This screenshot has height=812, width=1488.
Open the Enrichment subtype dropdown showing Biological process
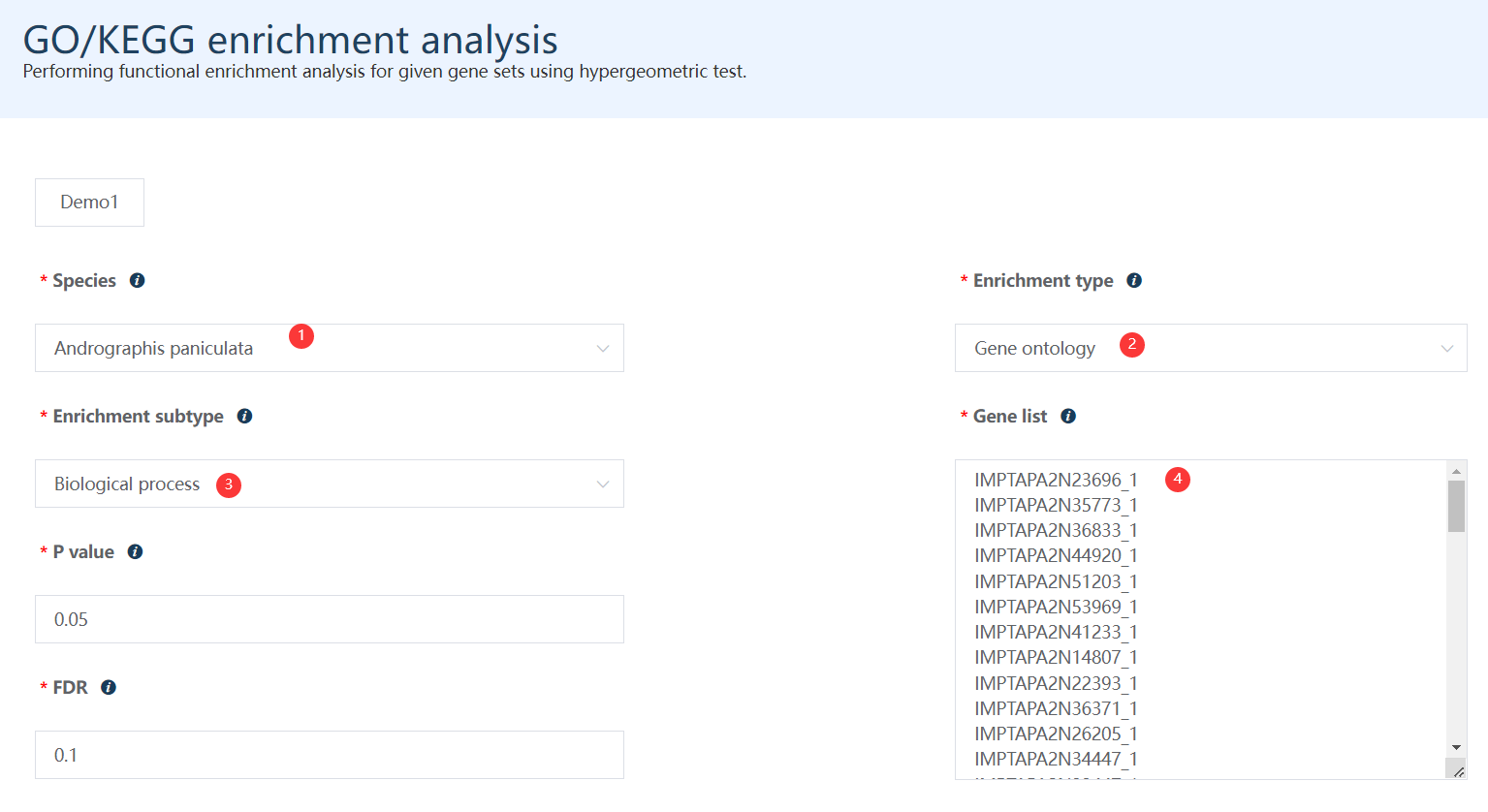tap(330, 484)
